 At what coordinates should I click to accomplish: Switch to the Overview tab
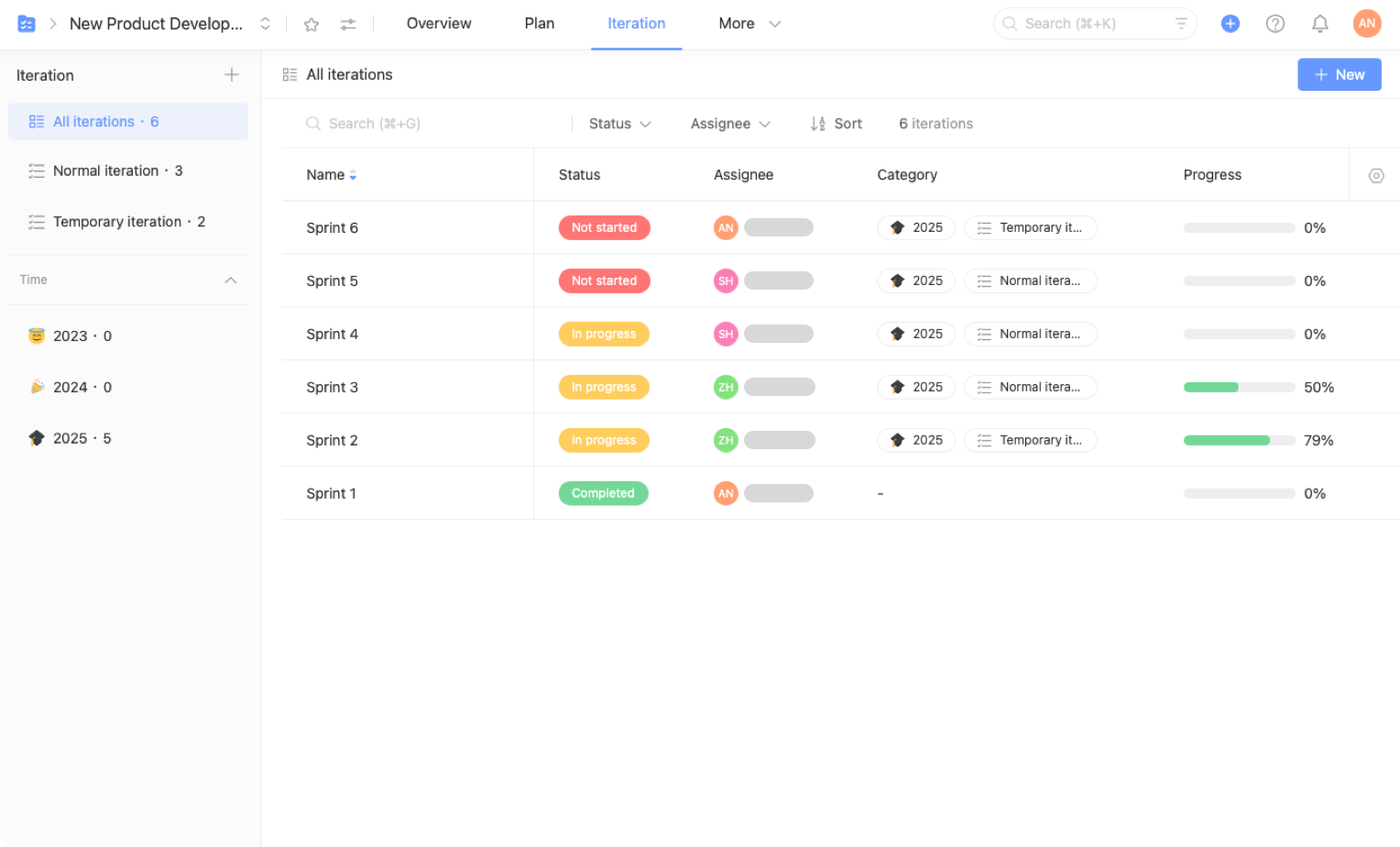pos(439,24)
